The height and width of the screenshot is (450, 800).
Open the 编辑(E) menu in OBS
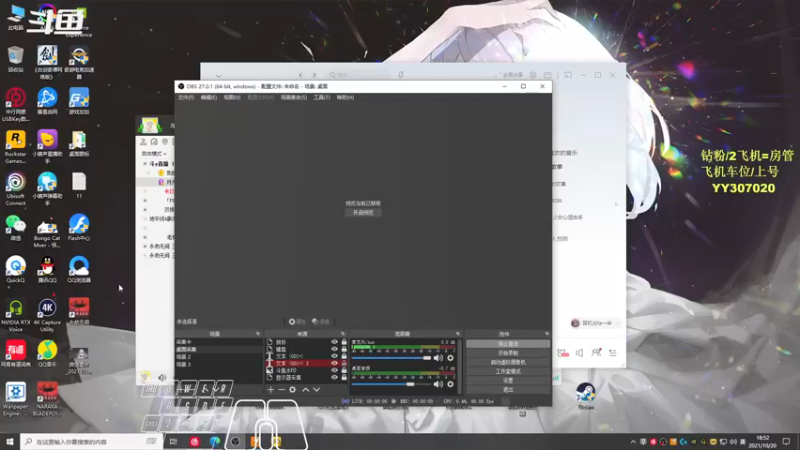click(209, 97)
